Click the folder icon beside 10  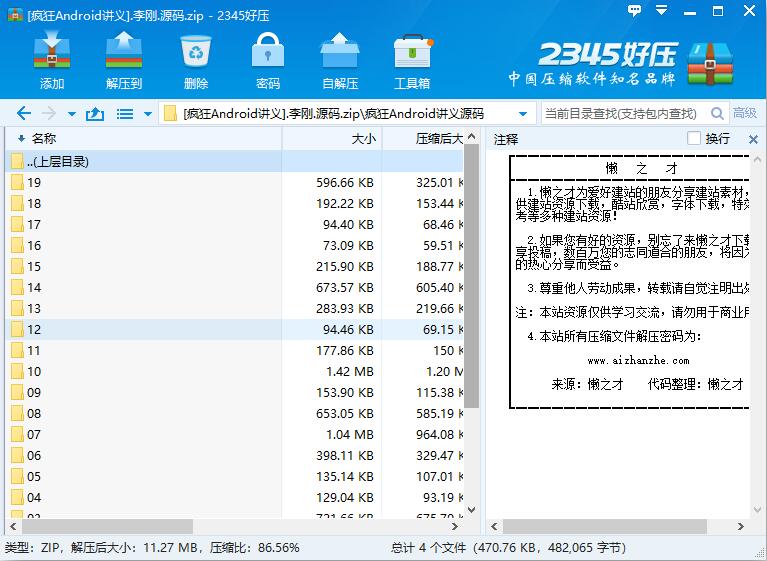tap(17, 372)
